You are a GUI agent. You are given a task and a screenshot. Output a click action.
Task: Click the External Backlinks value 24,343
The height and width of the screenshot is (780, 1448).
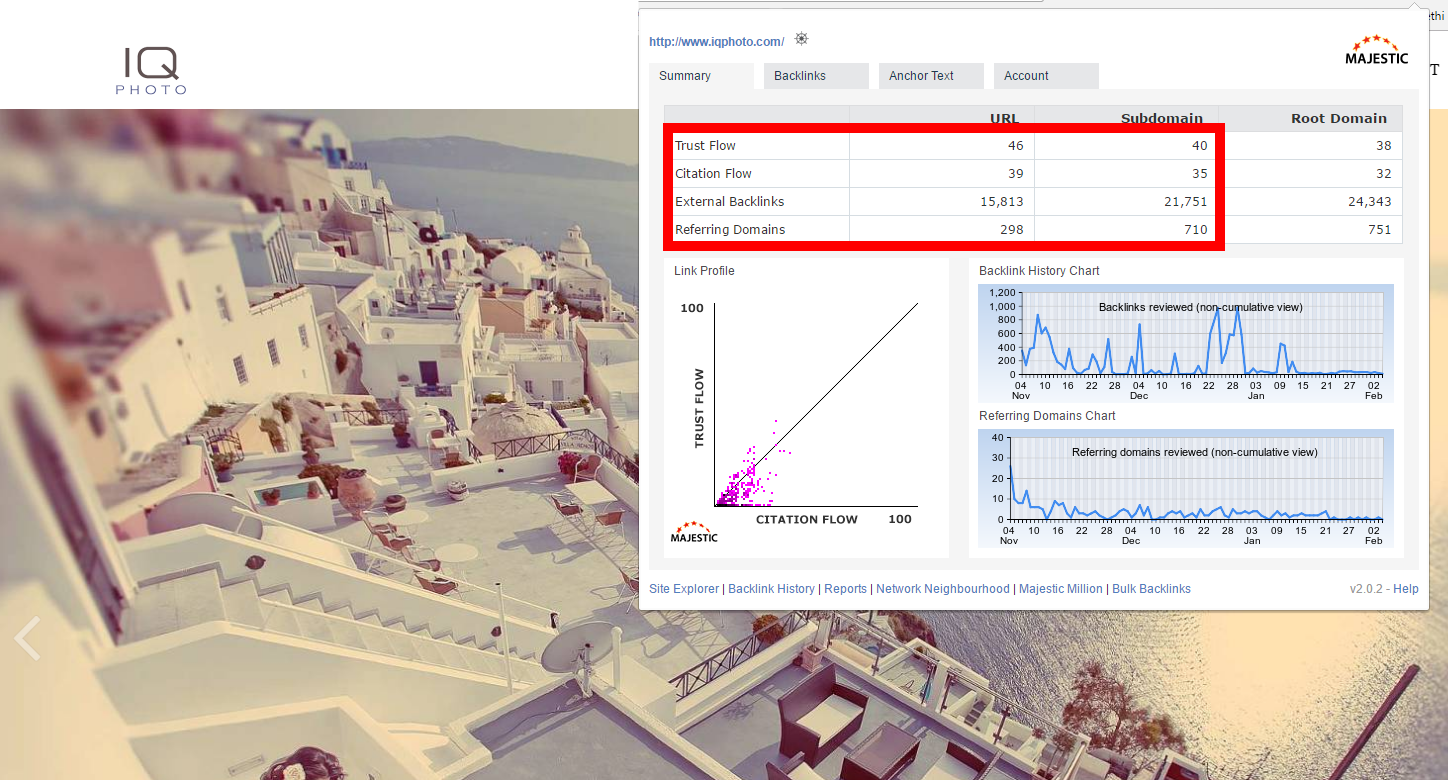[x=1370, y=202]
